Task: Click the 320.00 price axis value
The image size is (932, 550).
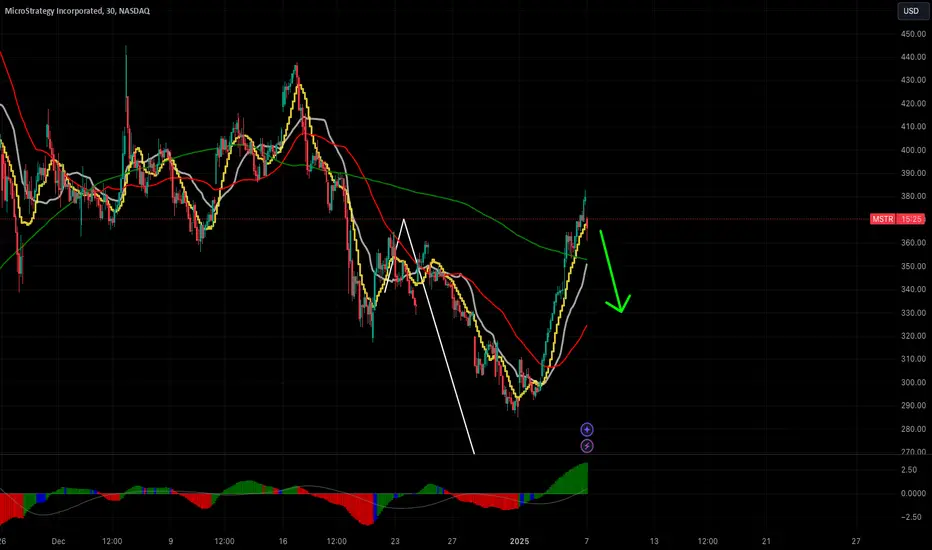Action: (913, 336)
